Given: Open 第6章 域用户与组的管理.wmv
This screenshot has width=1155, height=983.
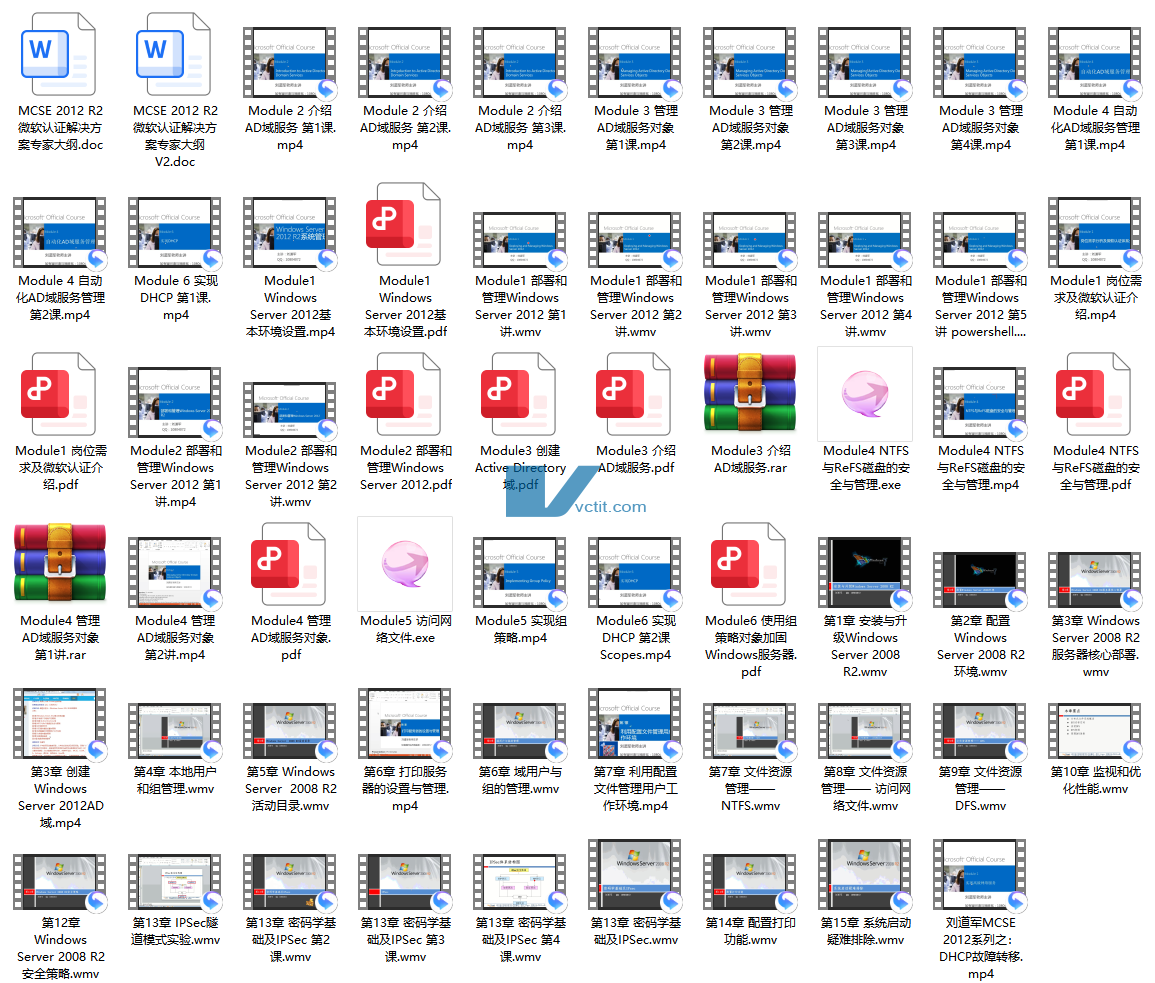Looking at the screenshot, I should click(x=520, y=731).
